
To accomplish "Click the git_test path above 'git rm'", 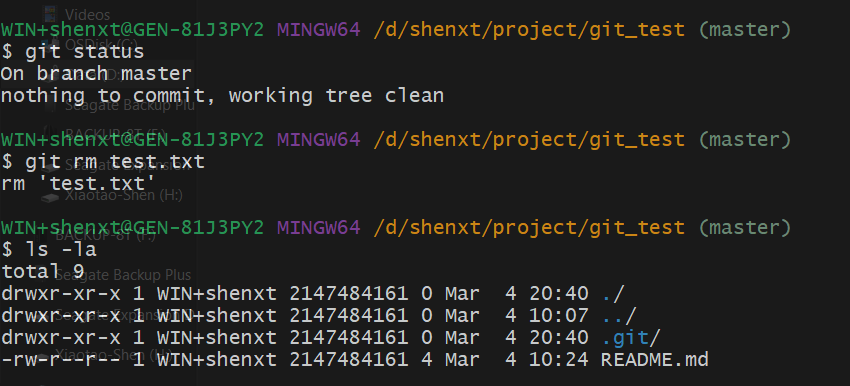I will click(x=637, y=140).
